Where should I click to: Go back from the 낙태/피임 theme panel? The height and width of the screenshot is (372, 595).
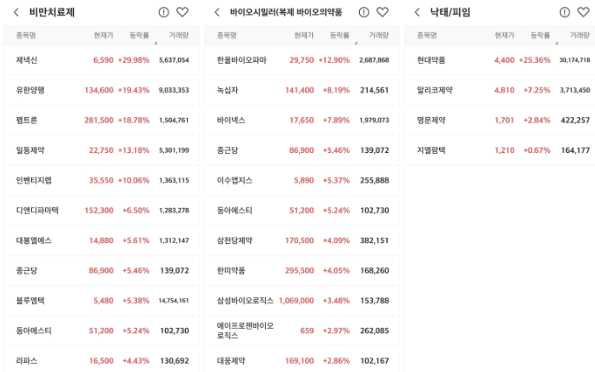click(417, 13)
